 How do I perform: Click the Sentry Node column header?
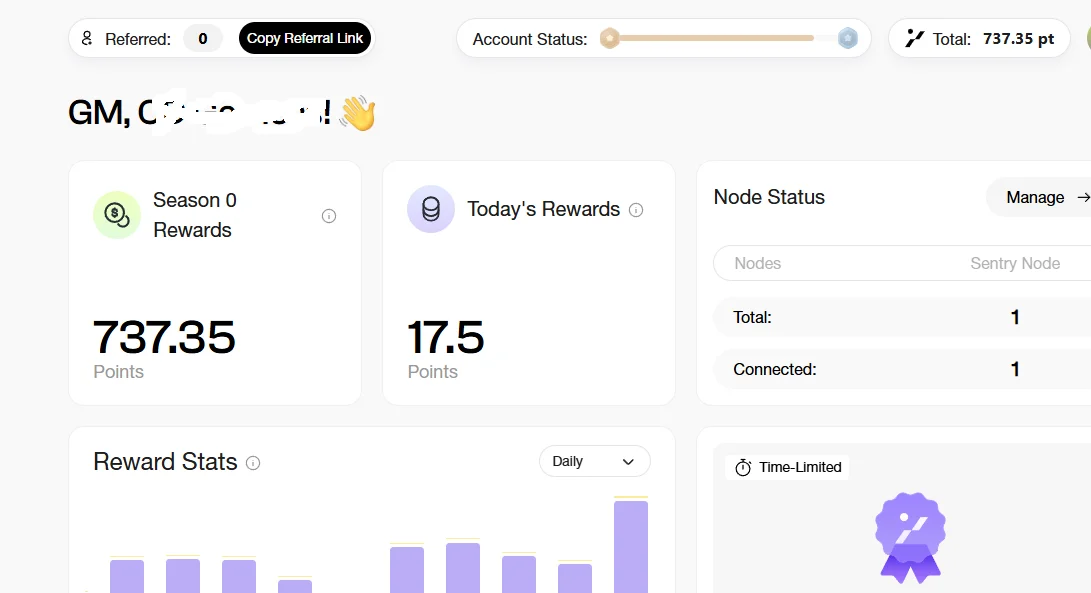[x=1015, y=263]
